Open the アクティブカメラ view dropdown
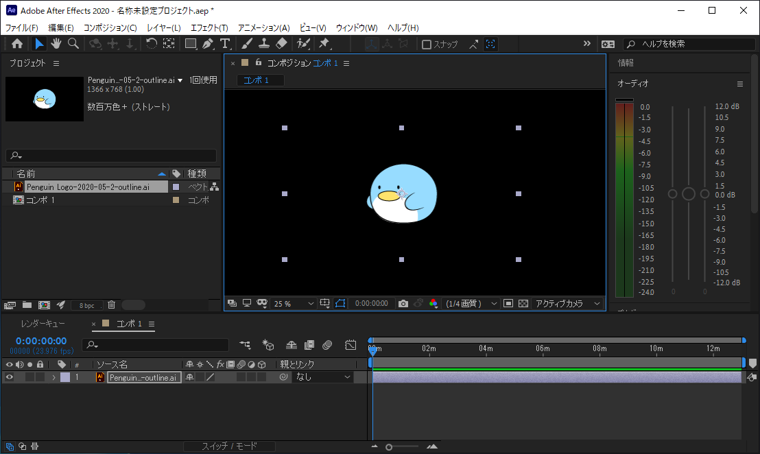 point(567,304)
